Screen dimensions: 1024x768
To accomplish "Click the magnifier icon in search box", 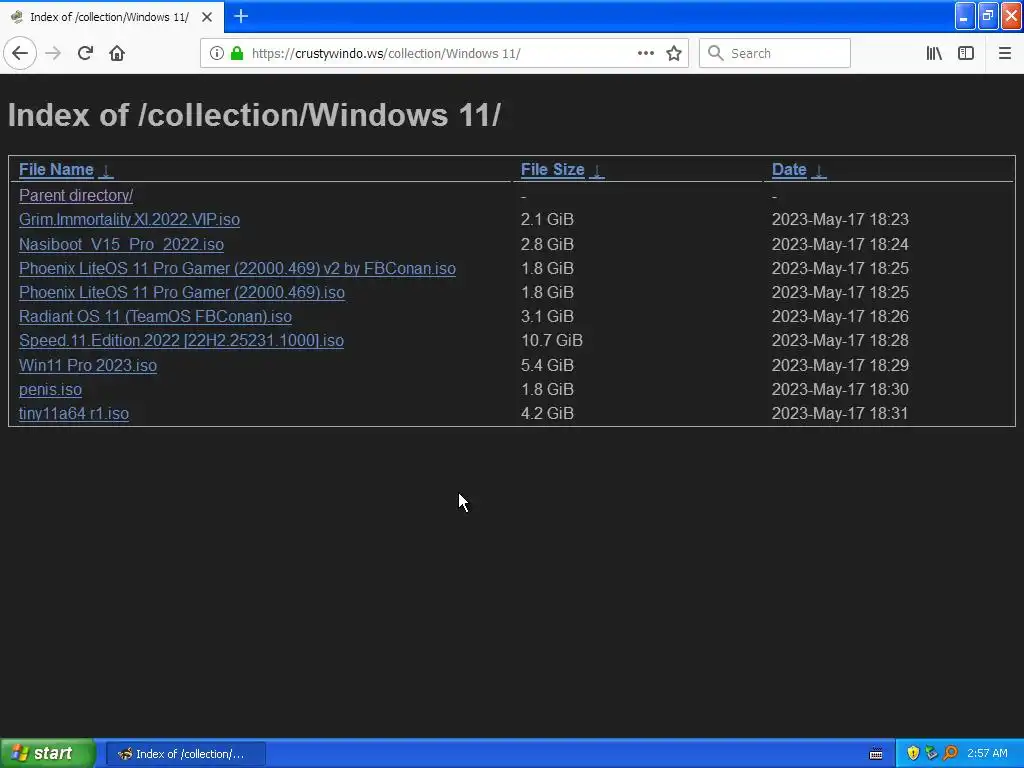I will 716,54.
